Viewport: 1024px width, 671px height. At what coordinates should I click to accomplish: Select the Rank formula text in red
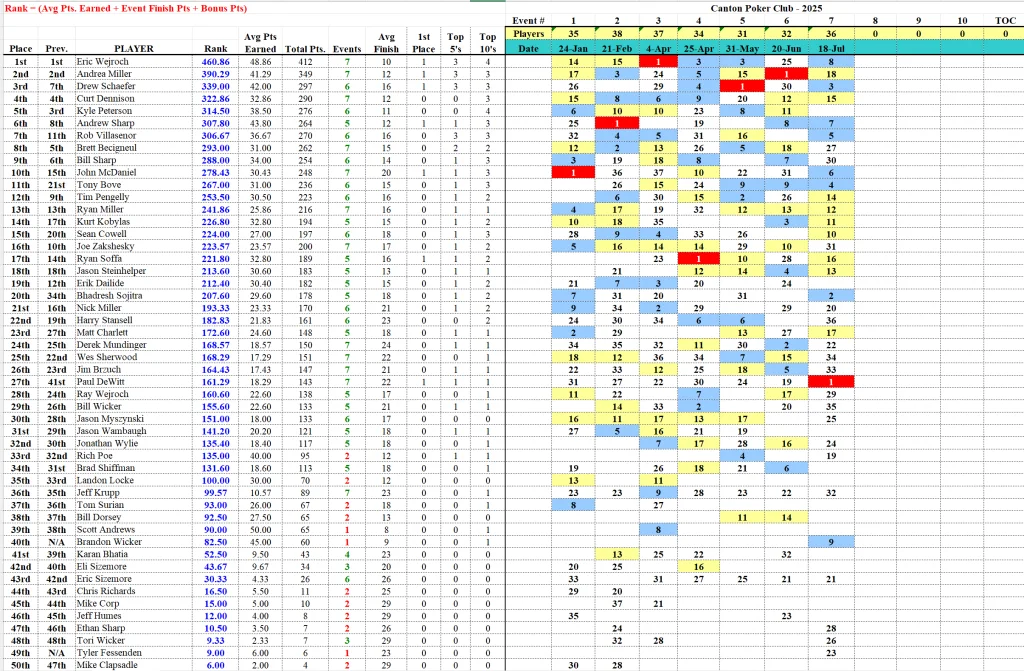126,8
